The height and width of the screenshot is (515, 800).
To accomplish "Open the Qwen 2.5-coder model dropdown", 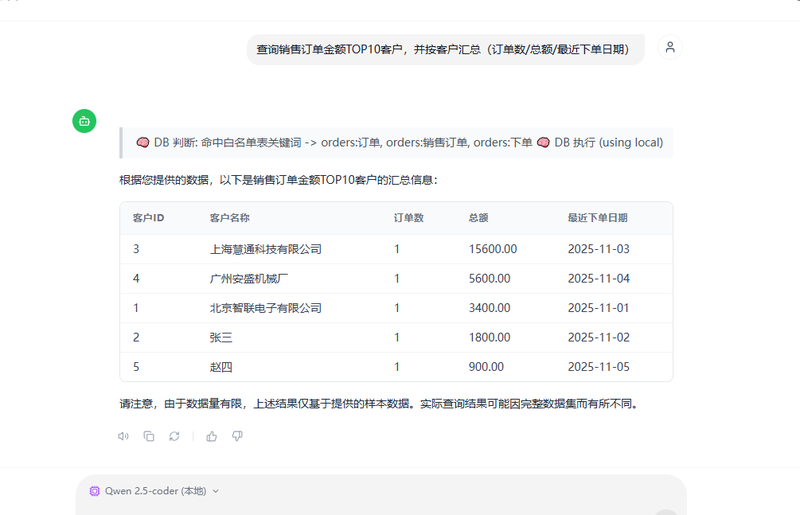I will pos(155,491).
